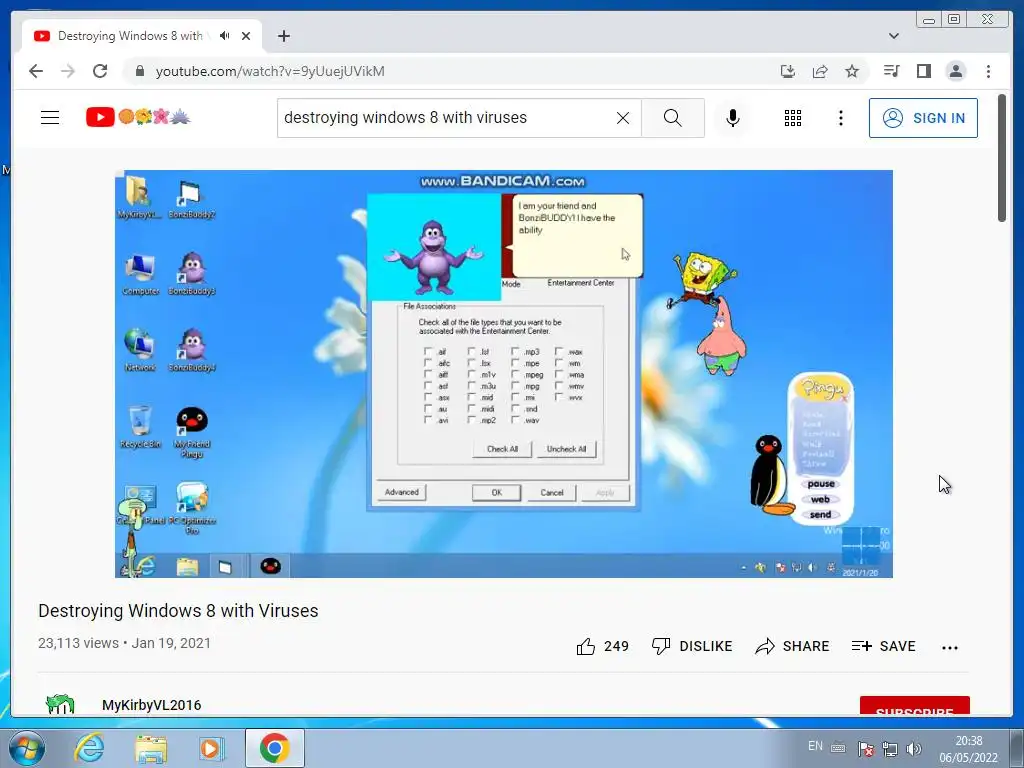This screenshot has width=1024, height=768.
Task: Click the browser back arrow
Action: click(x=36, y=71)
